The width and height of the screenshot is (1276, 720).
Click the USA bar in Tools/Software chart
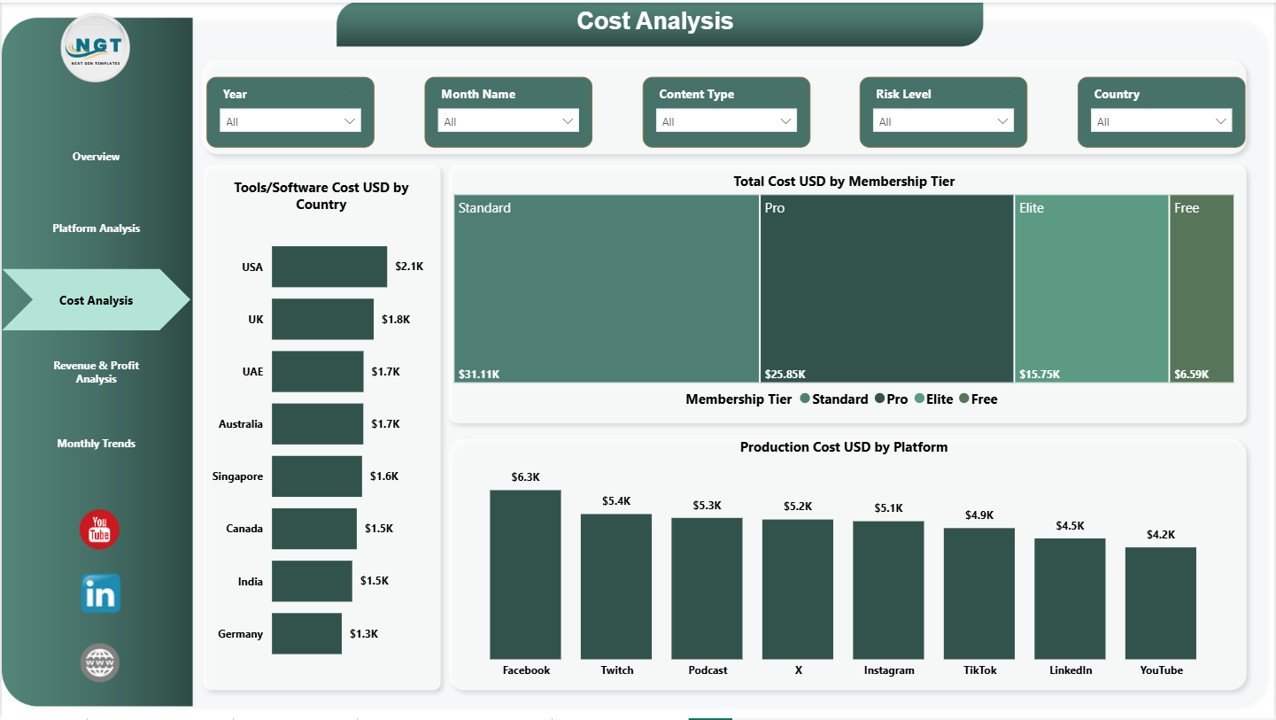click(x=328, y=266)
